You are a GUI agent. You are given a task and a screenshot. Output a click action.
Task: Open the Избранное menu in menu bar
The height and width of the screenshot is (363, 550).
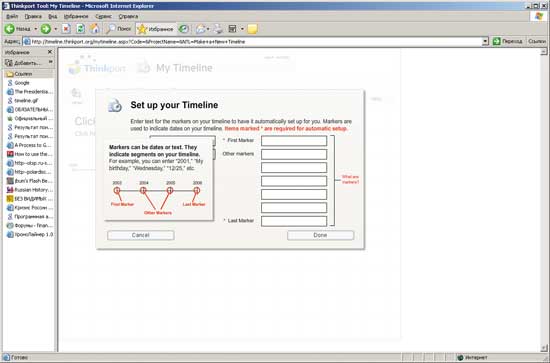click(x=76, y=16)
